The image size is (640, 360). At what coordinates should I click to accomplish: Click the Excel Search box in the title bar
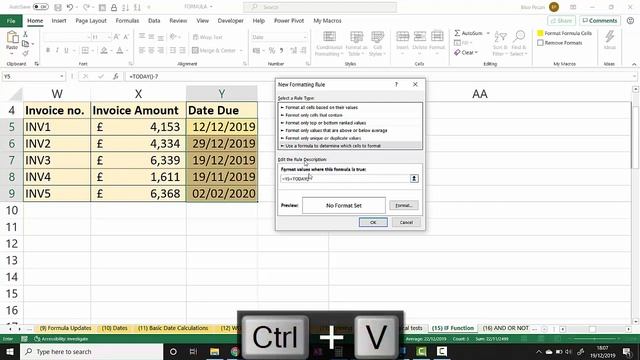[320, 7]
